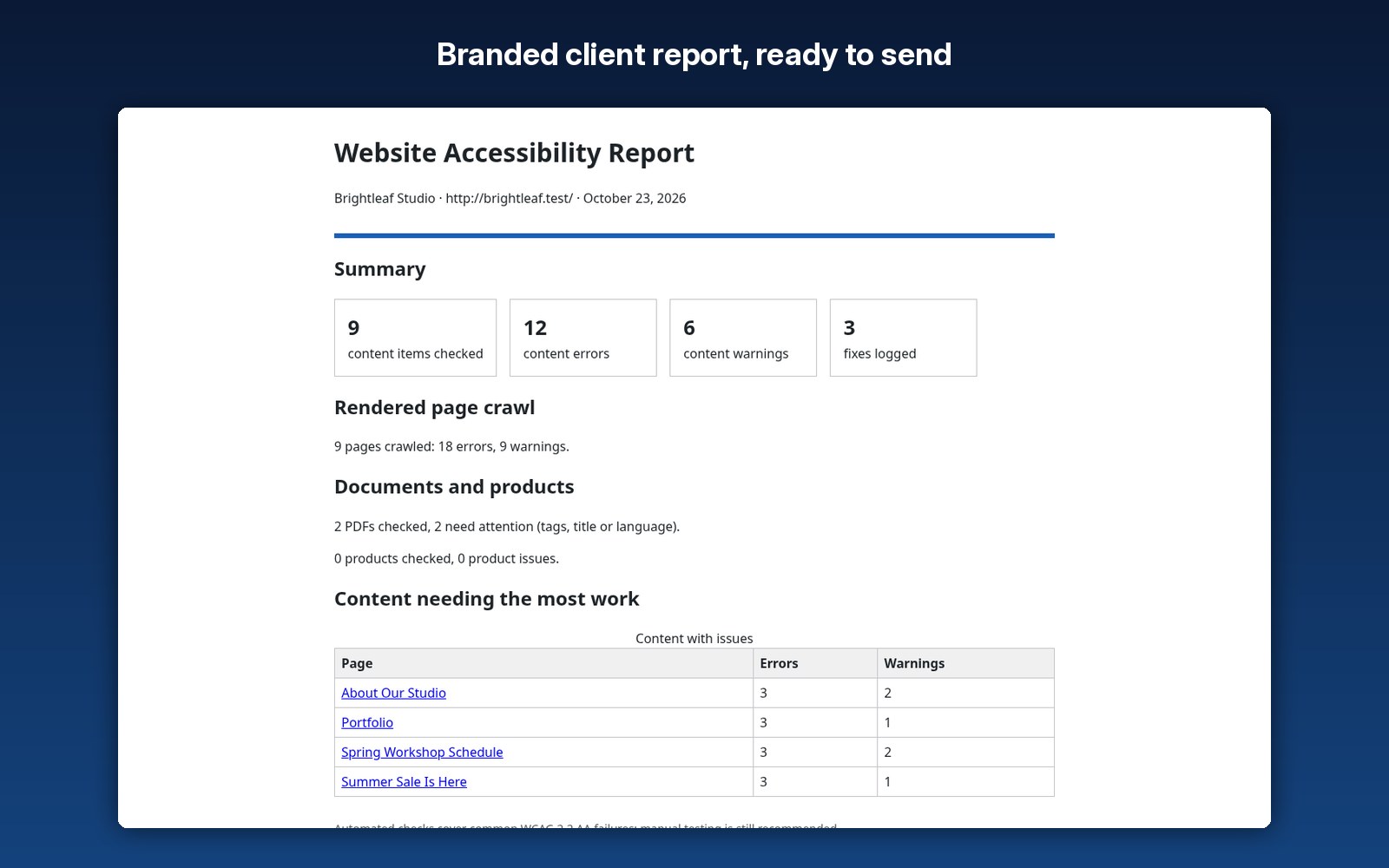Screen dimensions: 1389x868
Task: Click the Errors column header
Action: coord(815,663)
